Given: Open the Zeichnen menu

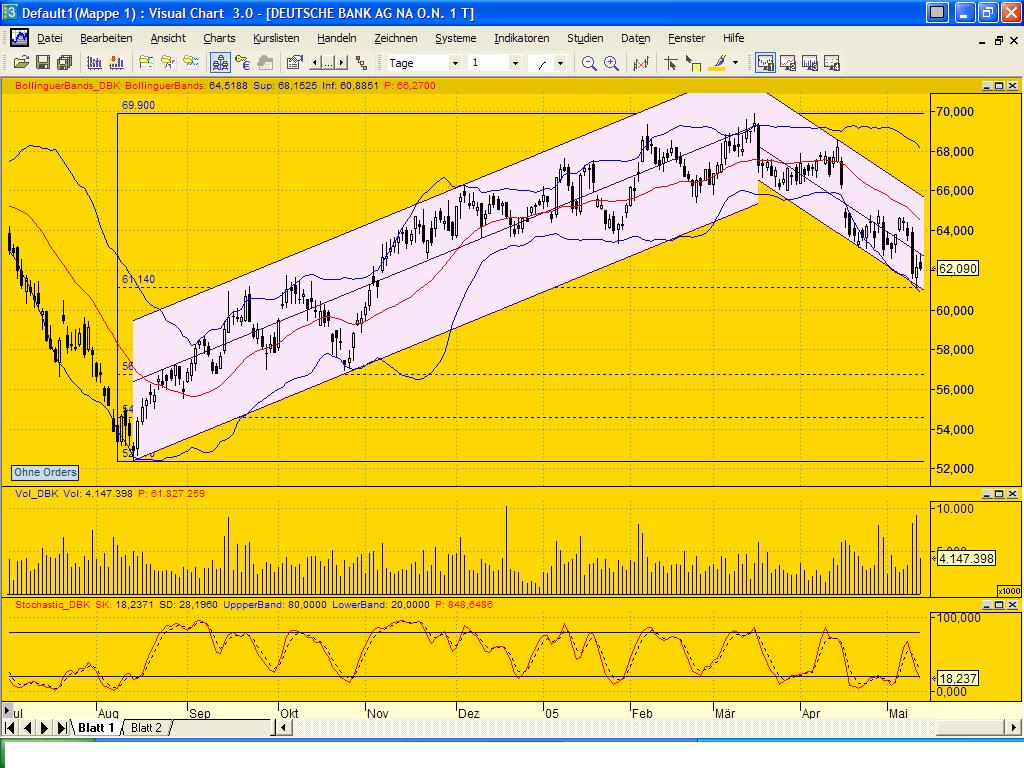Looking at the screenshot, I should point(396,38).
